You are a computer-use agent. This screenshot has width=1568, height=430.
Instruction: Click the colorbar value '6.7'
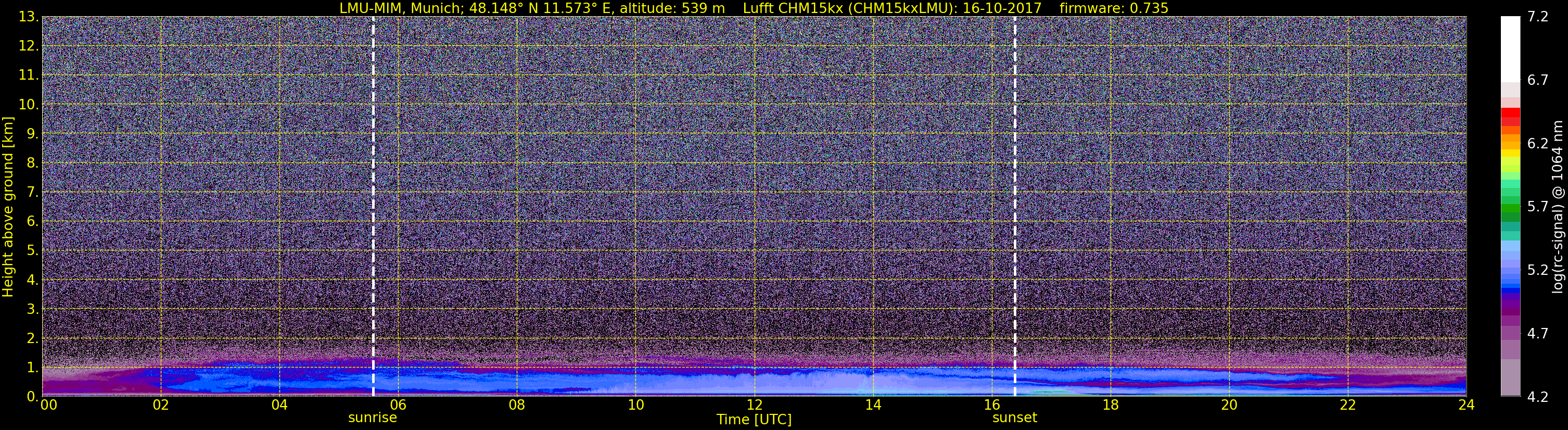click(x=1538, y=80)
